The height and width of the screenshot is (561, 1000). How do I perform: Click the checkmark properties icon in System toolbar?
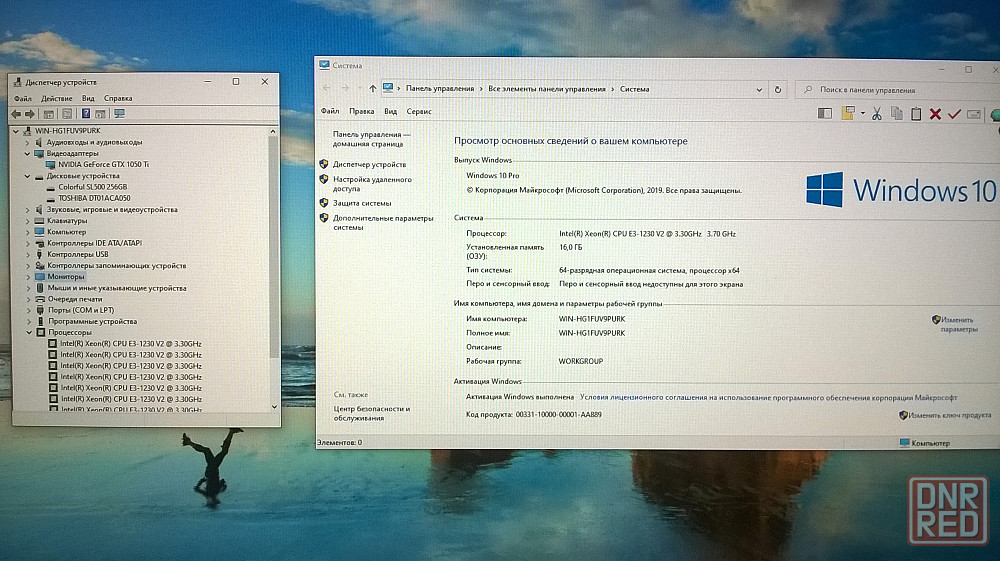pos(954,114)
